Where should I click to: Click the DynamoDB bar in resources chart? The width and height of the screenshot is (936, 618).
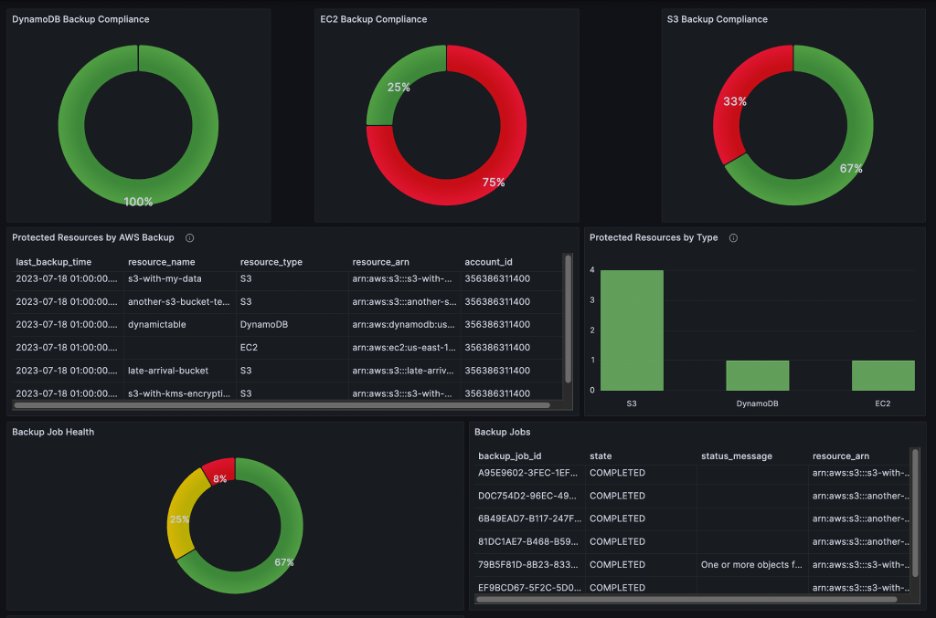[x=758, y=376]
